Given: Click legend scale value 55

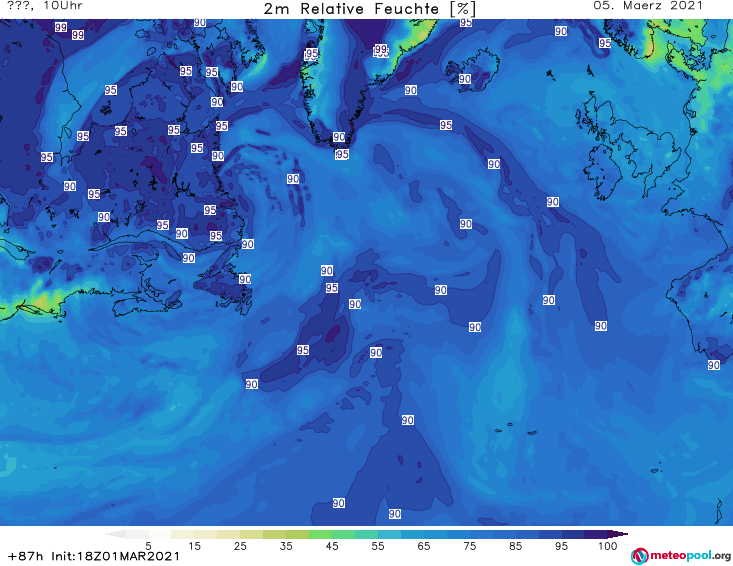Looking at the screenshot, I should (x=378, y=546).
